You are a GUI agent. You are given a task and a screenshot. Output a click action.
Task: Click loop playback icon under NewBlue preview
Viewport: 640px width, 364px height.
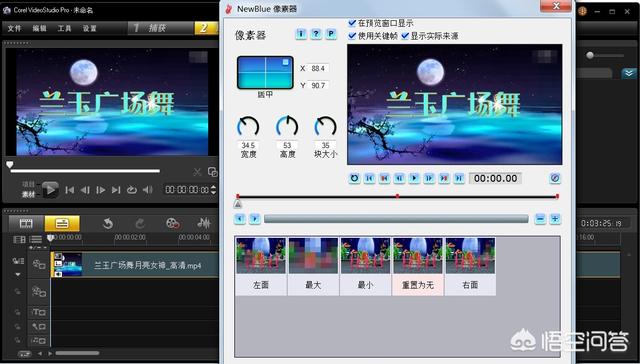coord(354,178)
